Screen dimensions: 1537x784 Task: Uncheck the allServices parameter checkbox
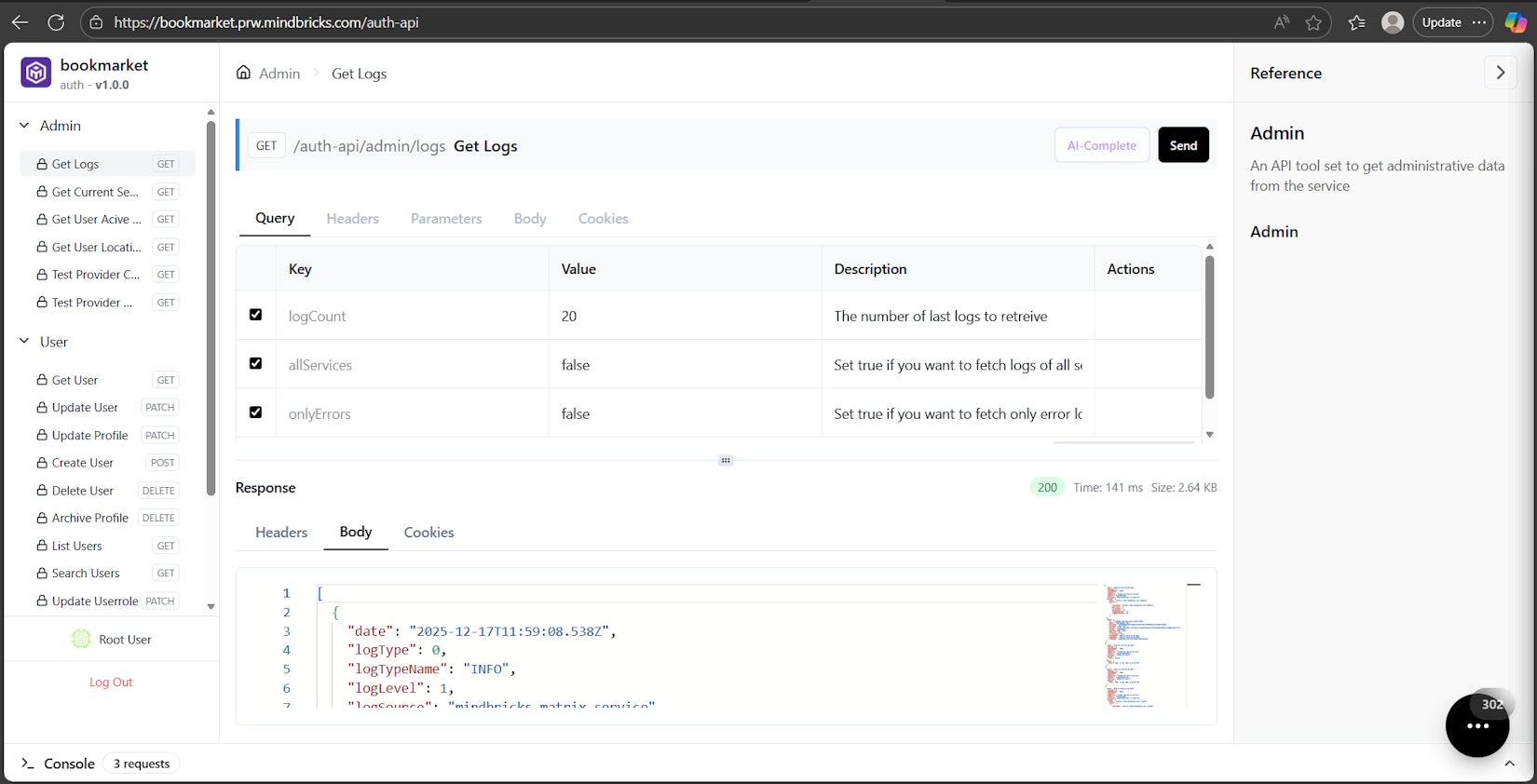[256, 363]
